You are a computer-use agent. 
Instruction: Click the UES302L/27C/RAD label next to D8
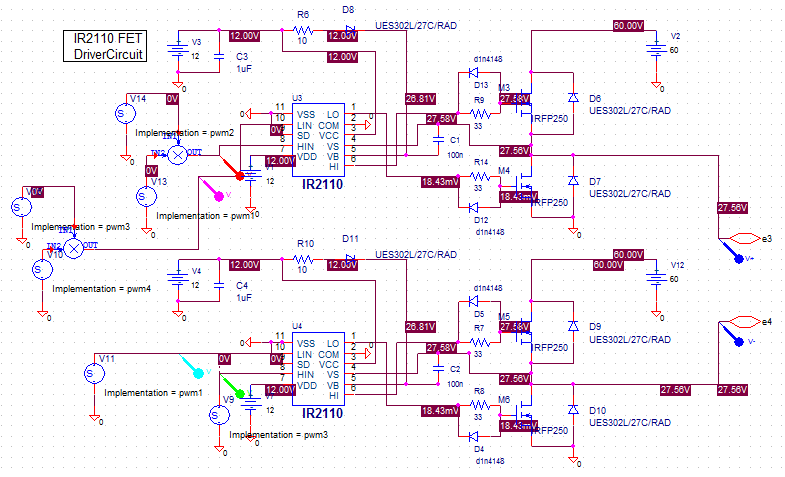(x=416, y=26)
